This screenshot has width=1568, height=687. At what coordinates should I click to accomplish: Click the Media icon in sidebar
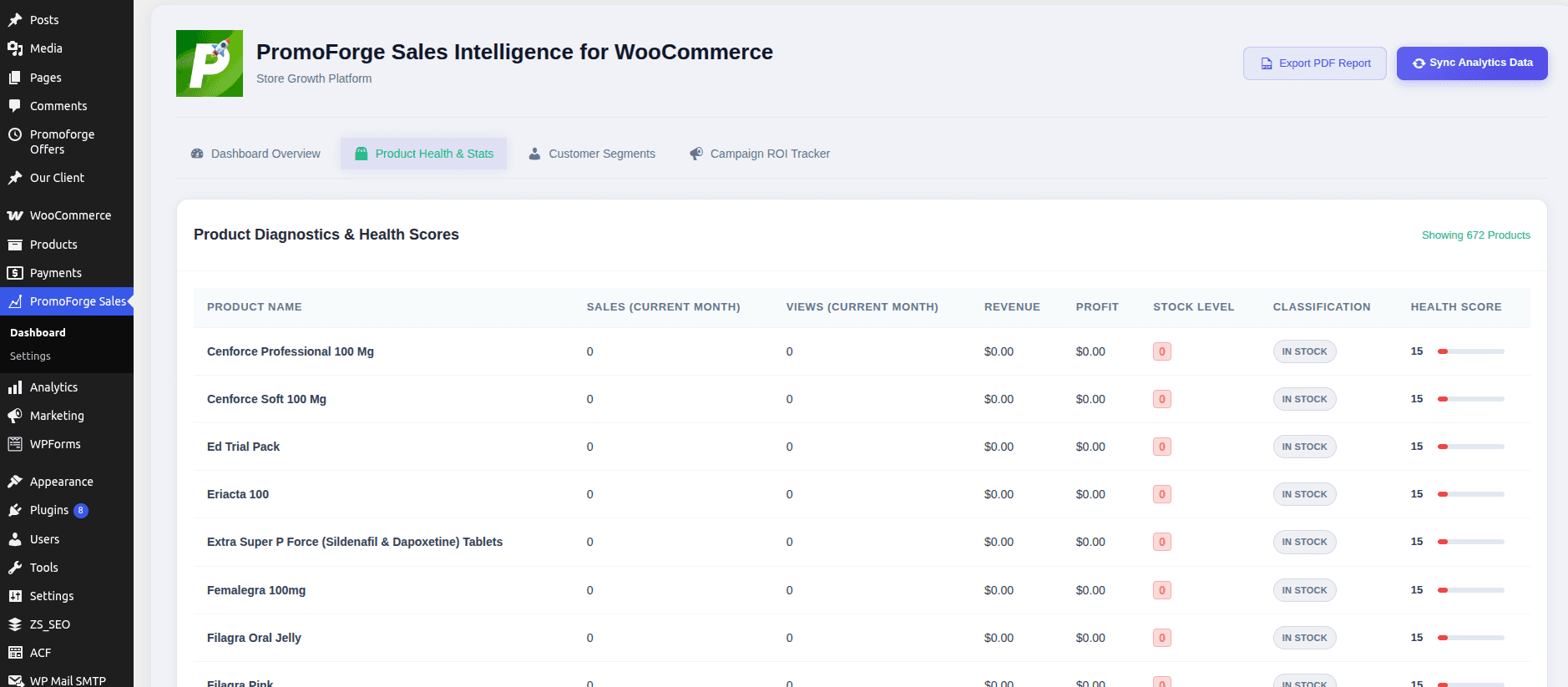point(15,48)
